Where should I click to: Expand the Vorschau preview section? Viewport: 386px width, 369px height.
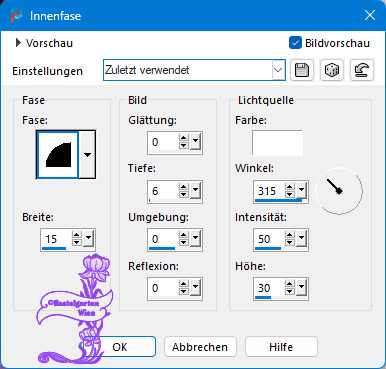coord(18,43)
